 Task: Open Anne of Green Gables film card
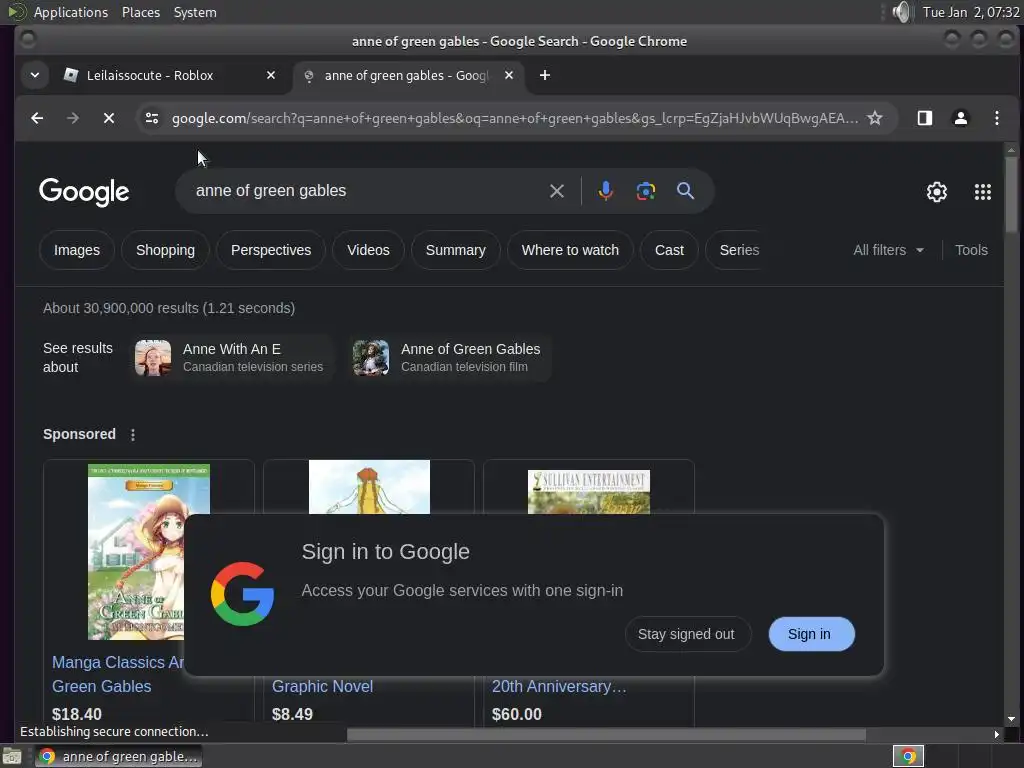[x=449, y=358]
